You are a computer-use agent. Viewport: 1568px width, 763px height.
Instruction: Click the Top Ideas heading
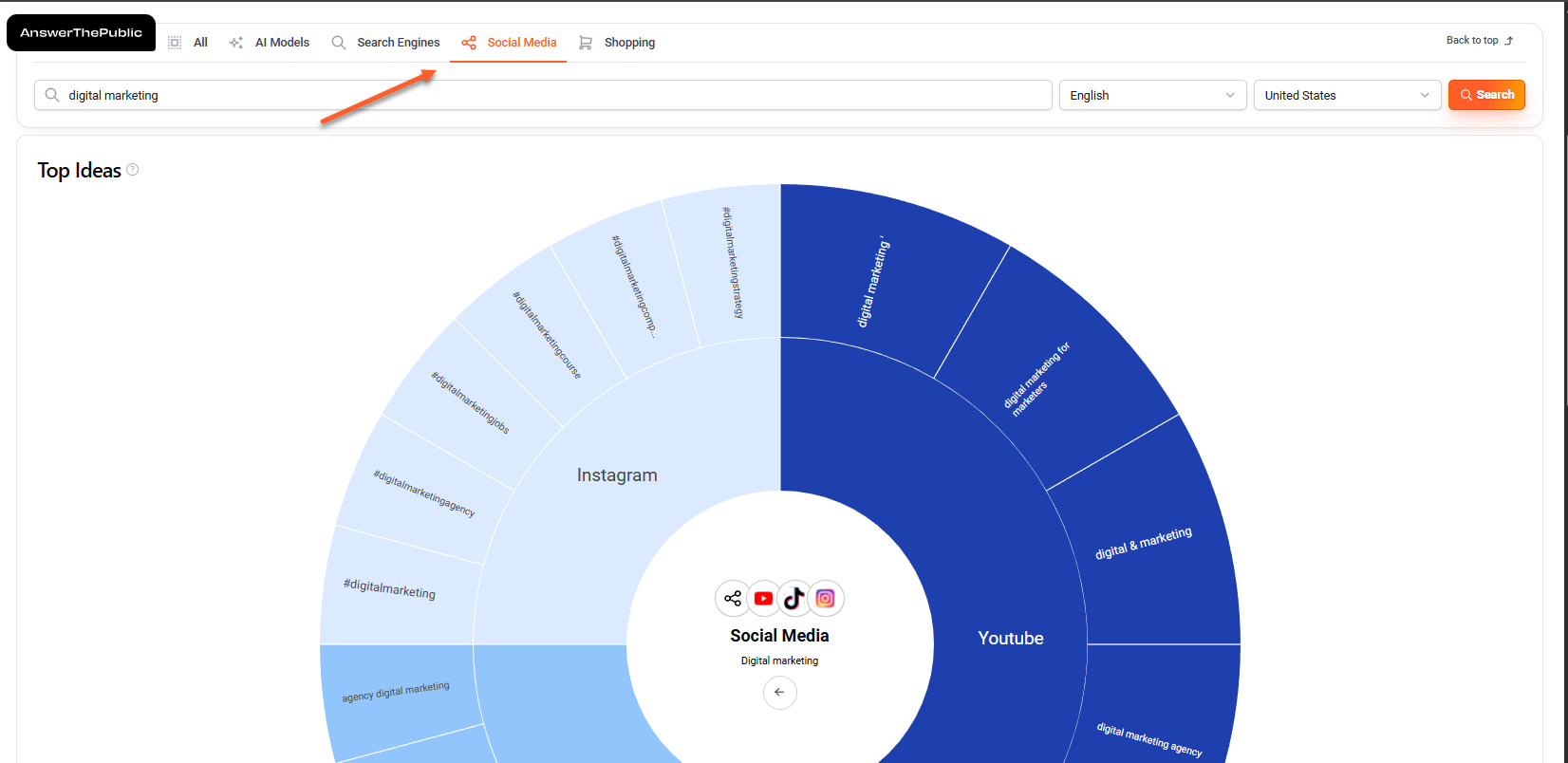coord(79,171)
